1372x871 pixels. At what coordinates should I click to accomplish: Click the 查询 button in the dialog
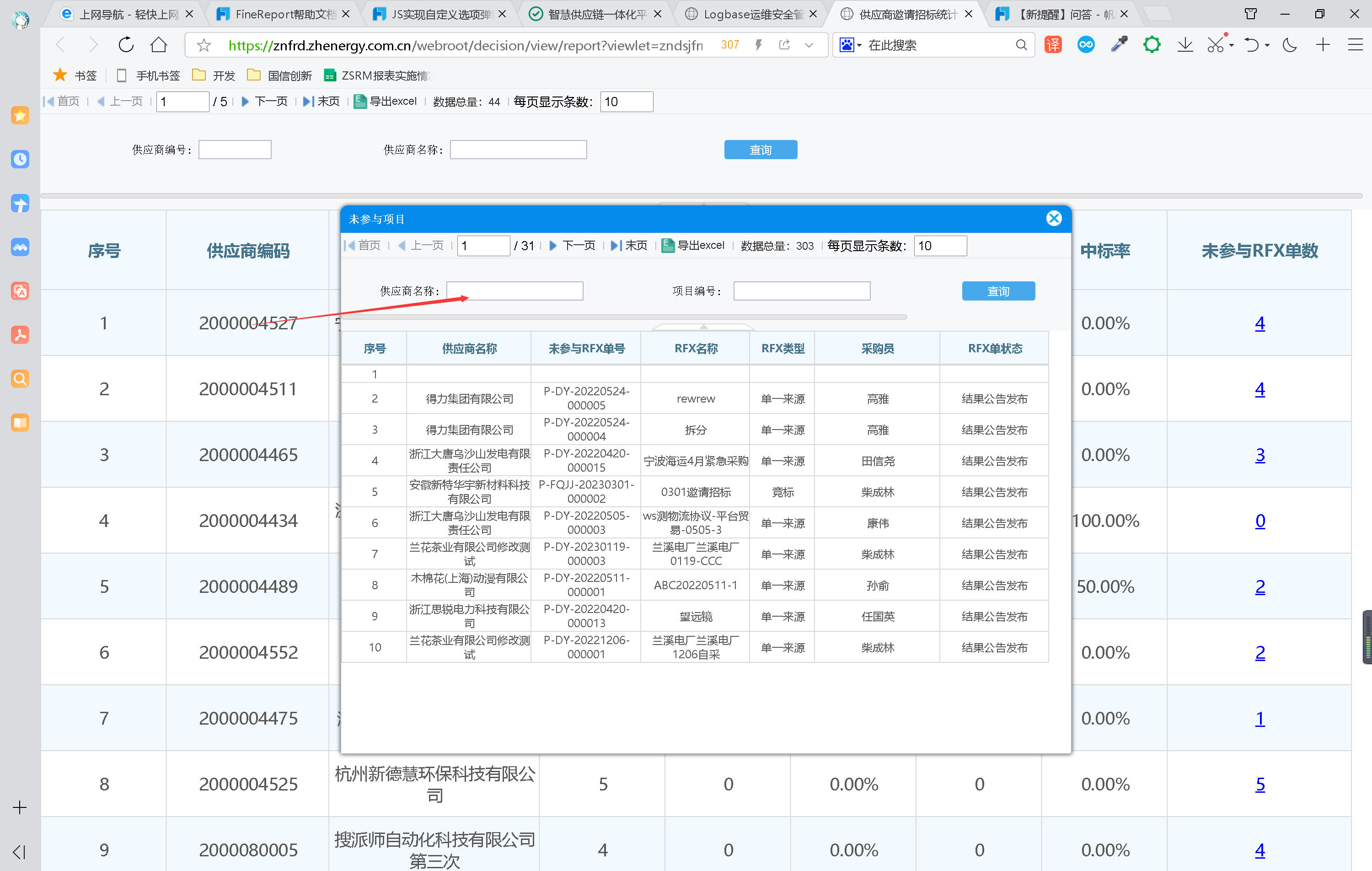tap(998, 291)
